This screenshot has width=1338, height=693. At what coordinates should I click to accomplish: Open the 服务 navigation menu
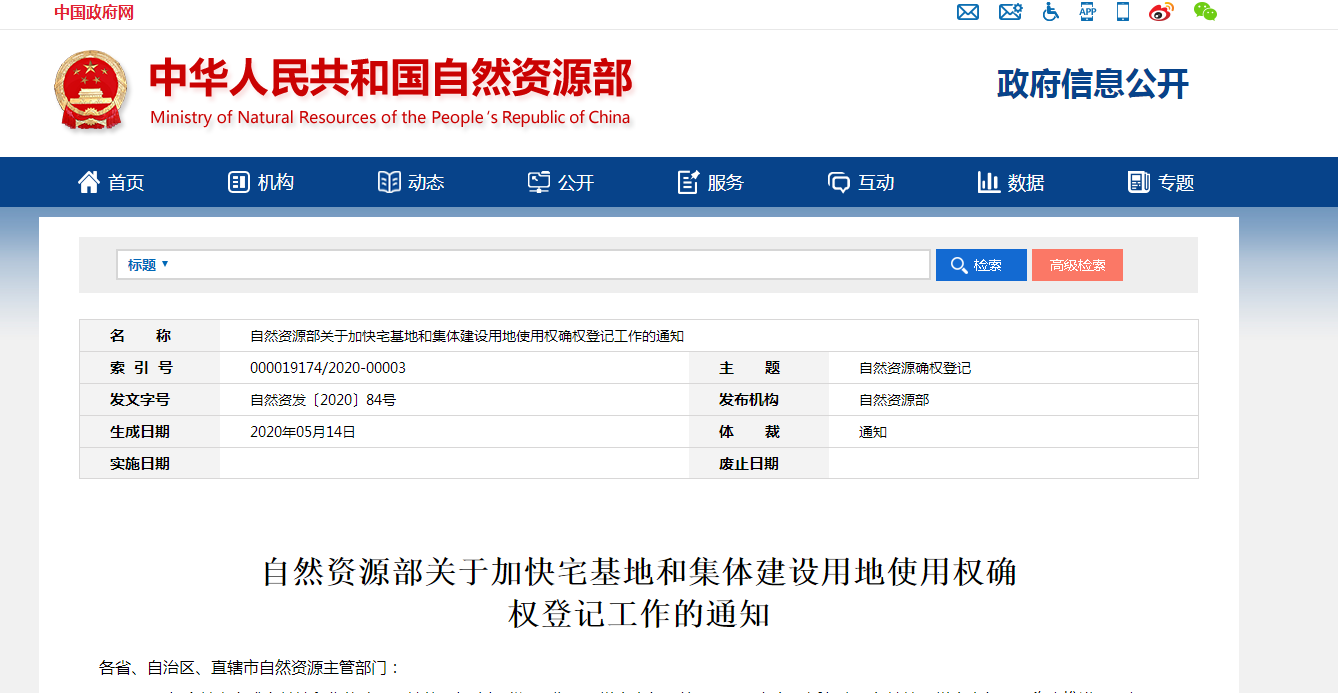[711, 182]
